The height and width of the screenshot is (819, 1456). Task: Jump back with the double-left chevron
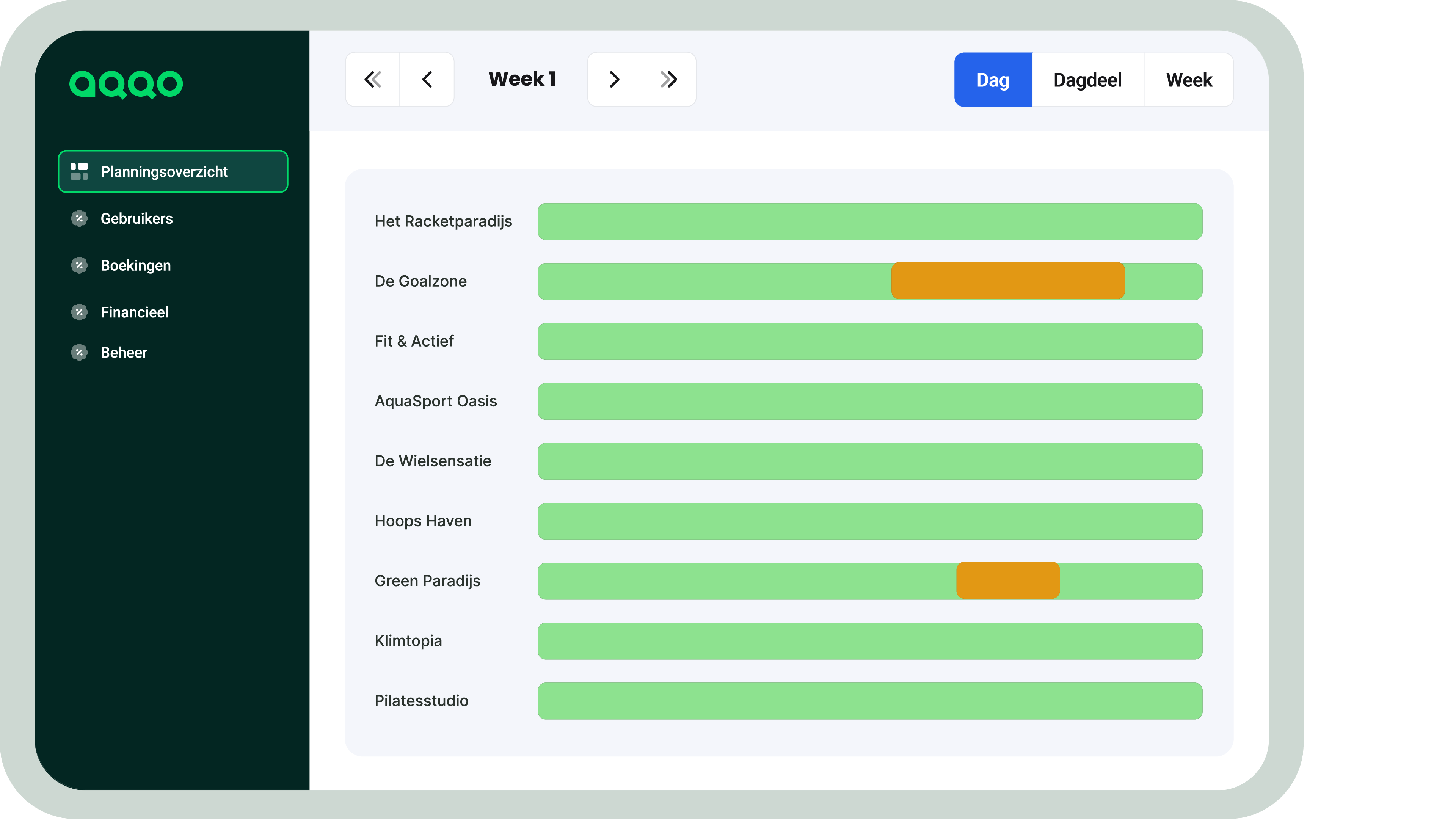(372, 80)
